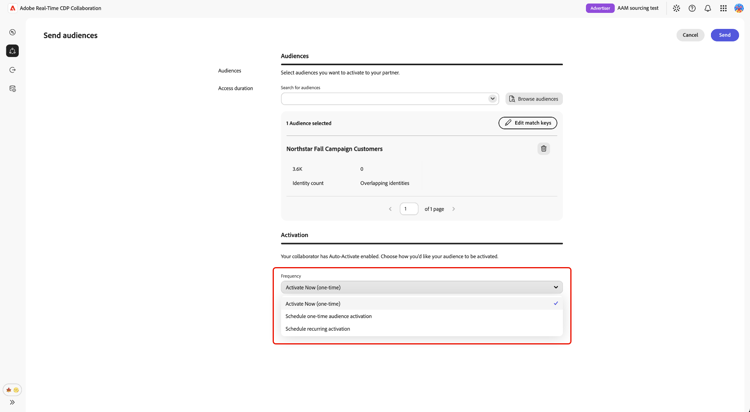Click the feedback emoji icon at sidebar bottom
750x412 pixels.
pos(12,390)
